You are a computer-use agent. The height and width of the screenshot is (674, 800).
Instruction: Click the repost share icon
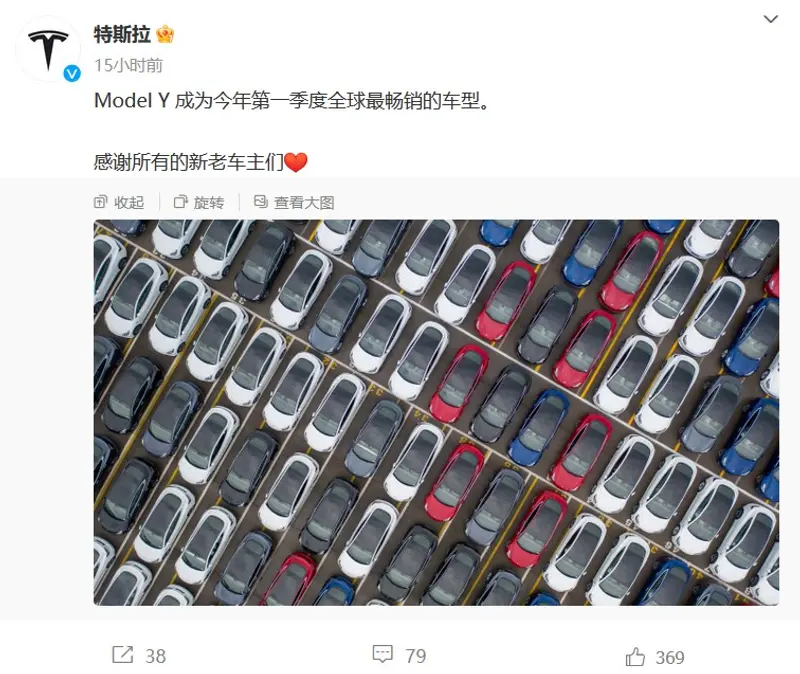pos(122,655)
